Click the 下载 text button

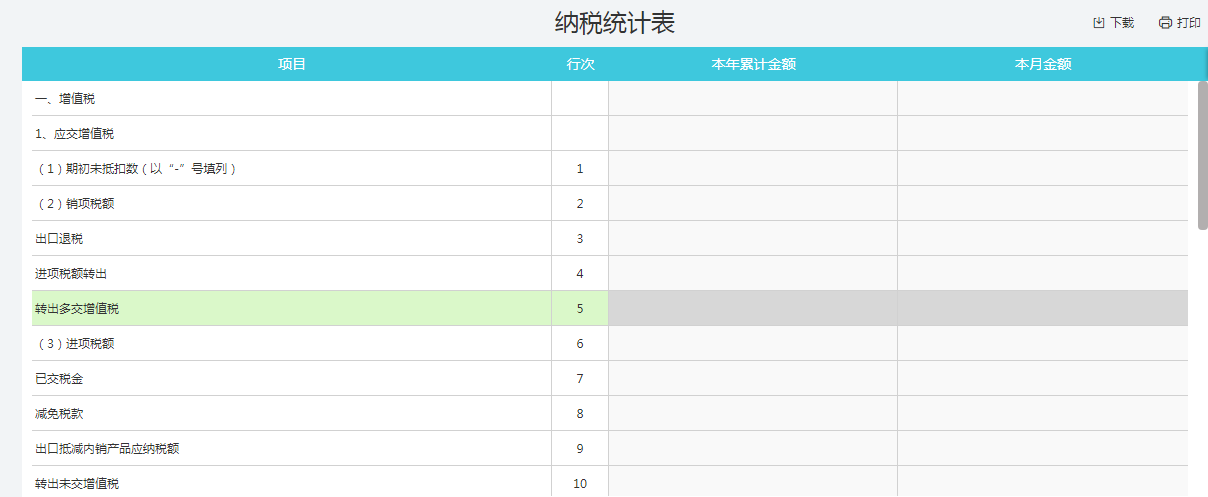click(x=1122, y=23)
